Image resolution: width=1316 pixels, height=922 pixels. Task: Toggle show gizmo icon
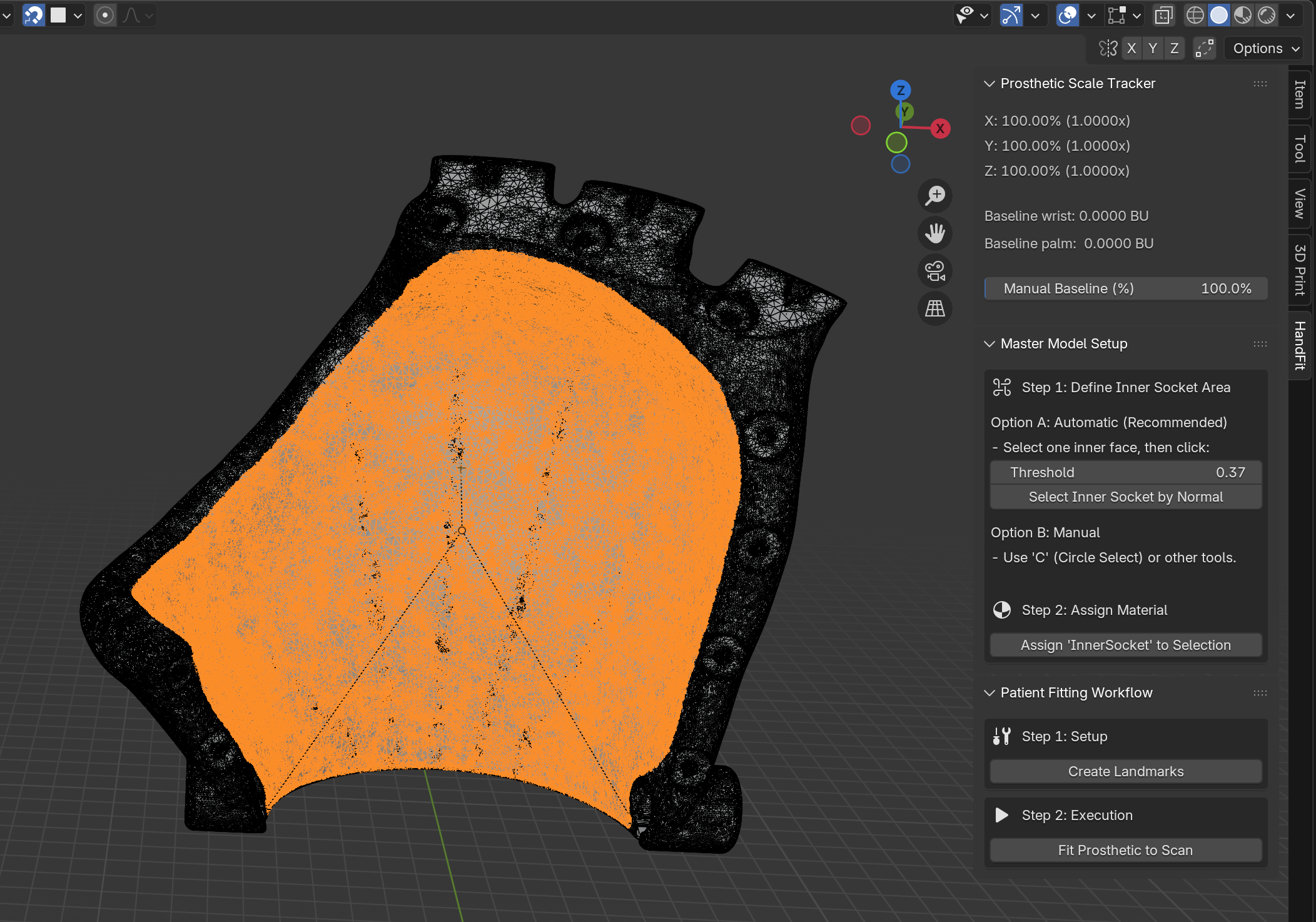(1011, 15)
